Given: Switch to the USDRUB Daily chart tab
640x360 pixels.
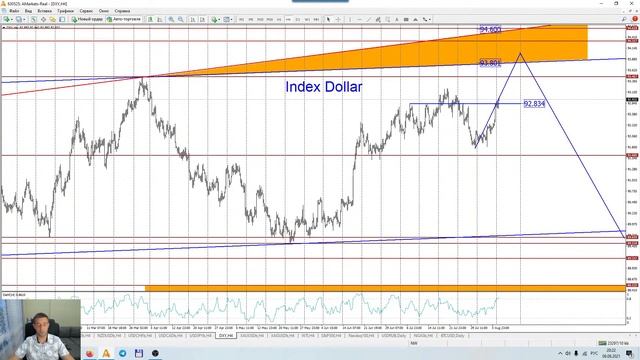Looking at the screenshot, I should (x=394, y=336).
